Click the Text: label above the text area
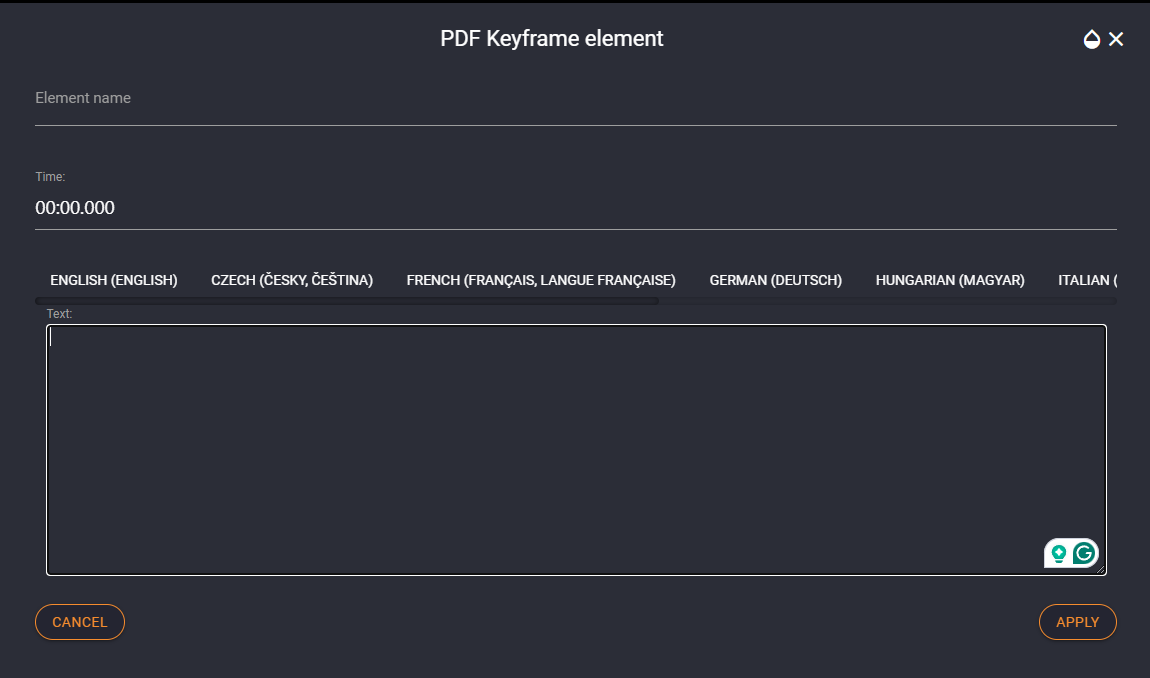The image size is (1150, 678). (59, 314)
